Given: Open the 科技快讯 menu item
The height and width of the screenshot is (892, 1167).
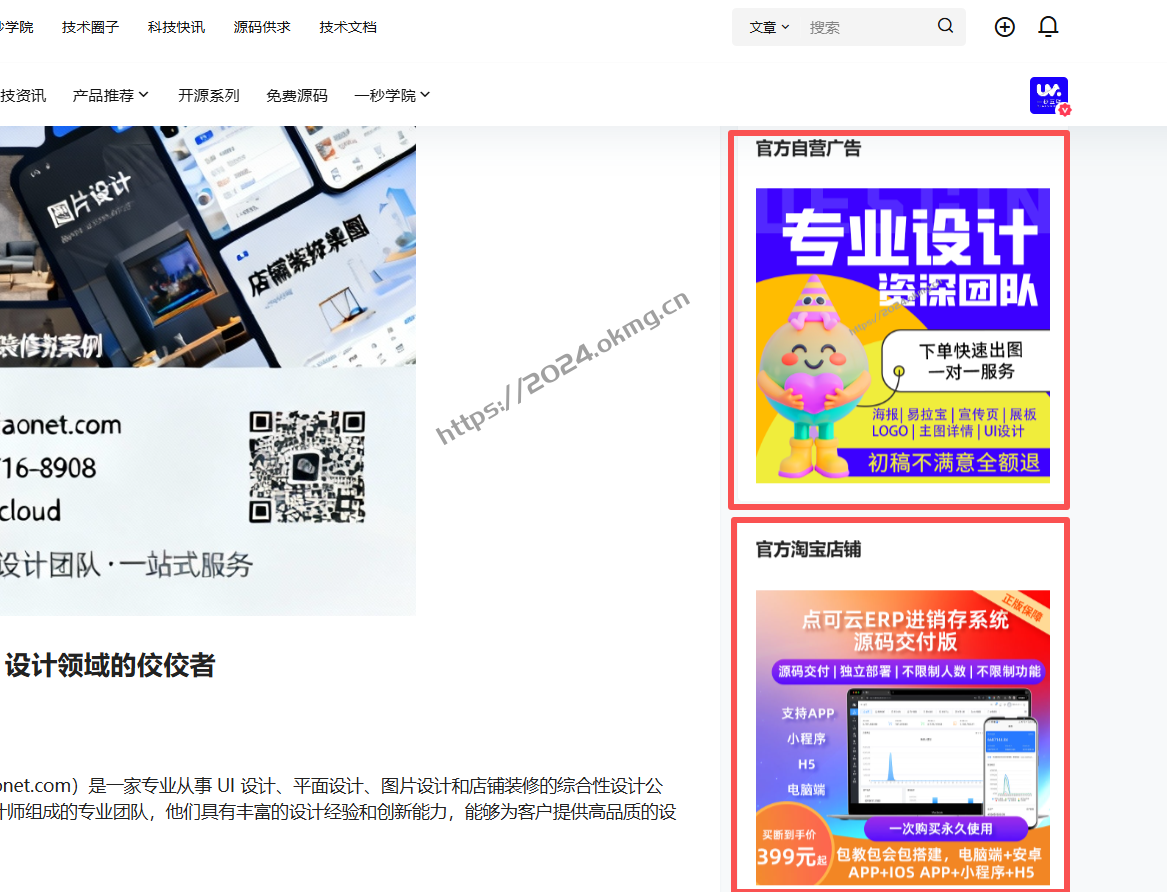Looking at the screenshot, I should [175, 27].
